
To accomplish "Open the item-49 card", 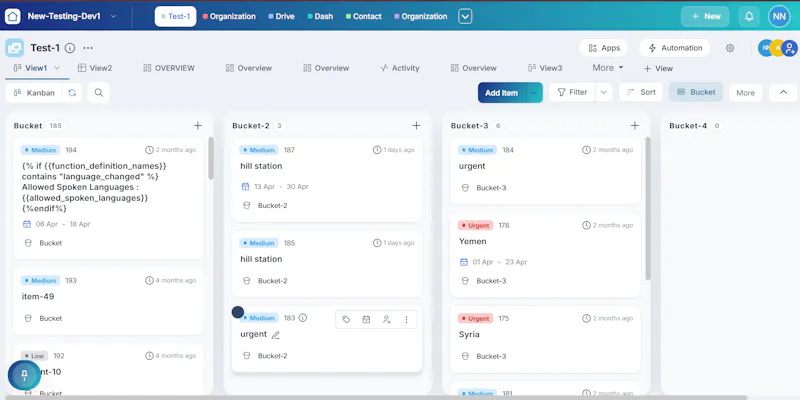I will click(x=108, y=302).
